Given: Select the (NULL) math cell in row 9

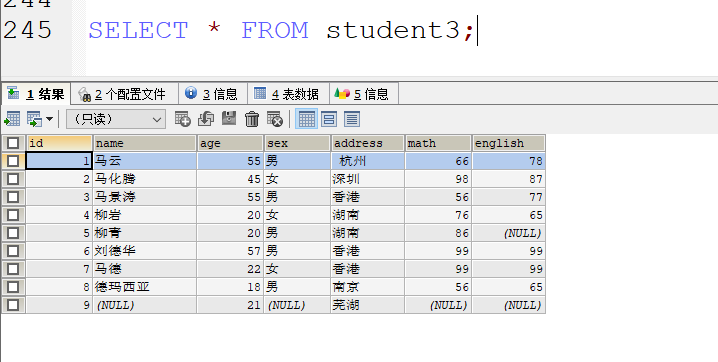Looking at the screenshot, I should click(x=439, y=305).
